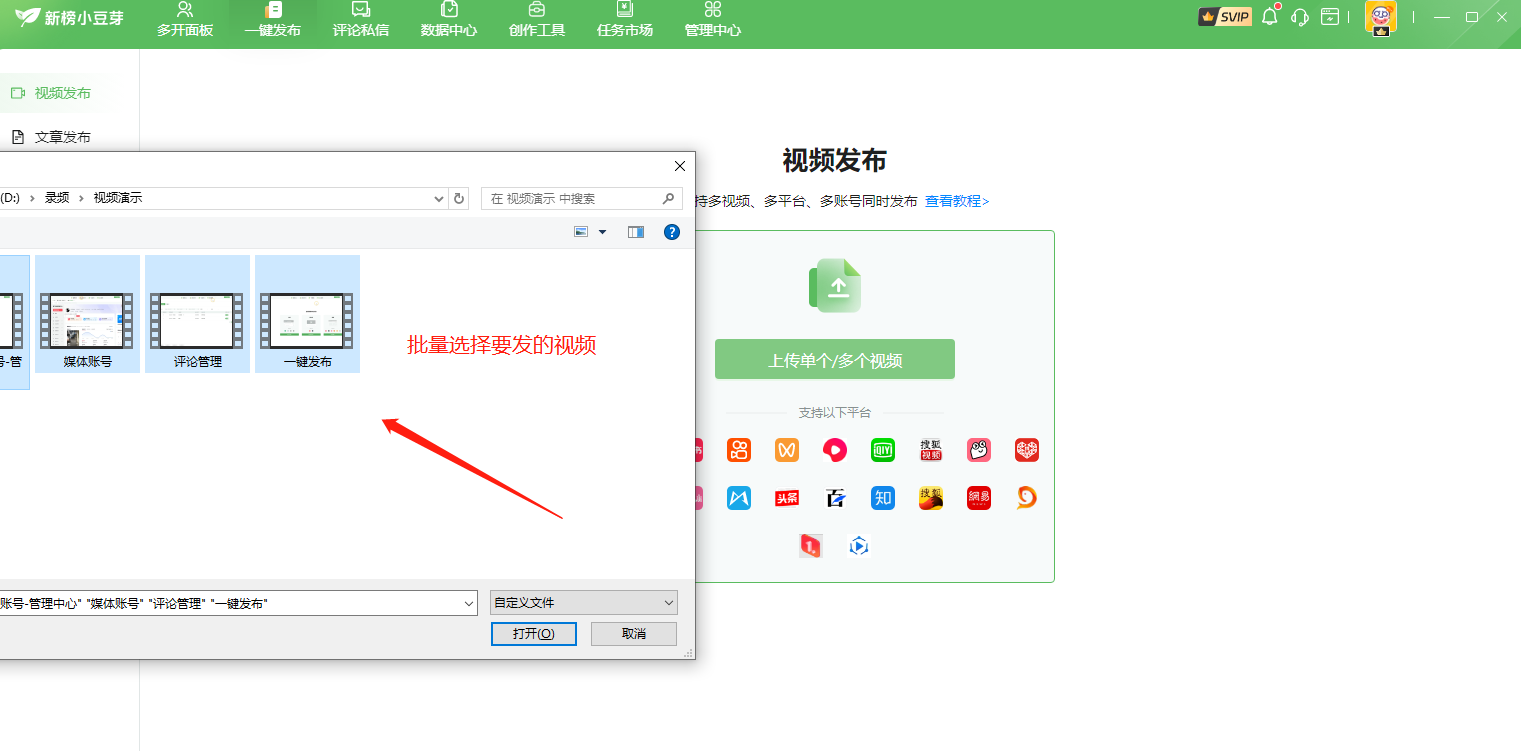The image size is (1521, 751).
Task: Click the 新榜小豆芽 logo
Action: pos(70,18)
